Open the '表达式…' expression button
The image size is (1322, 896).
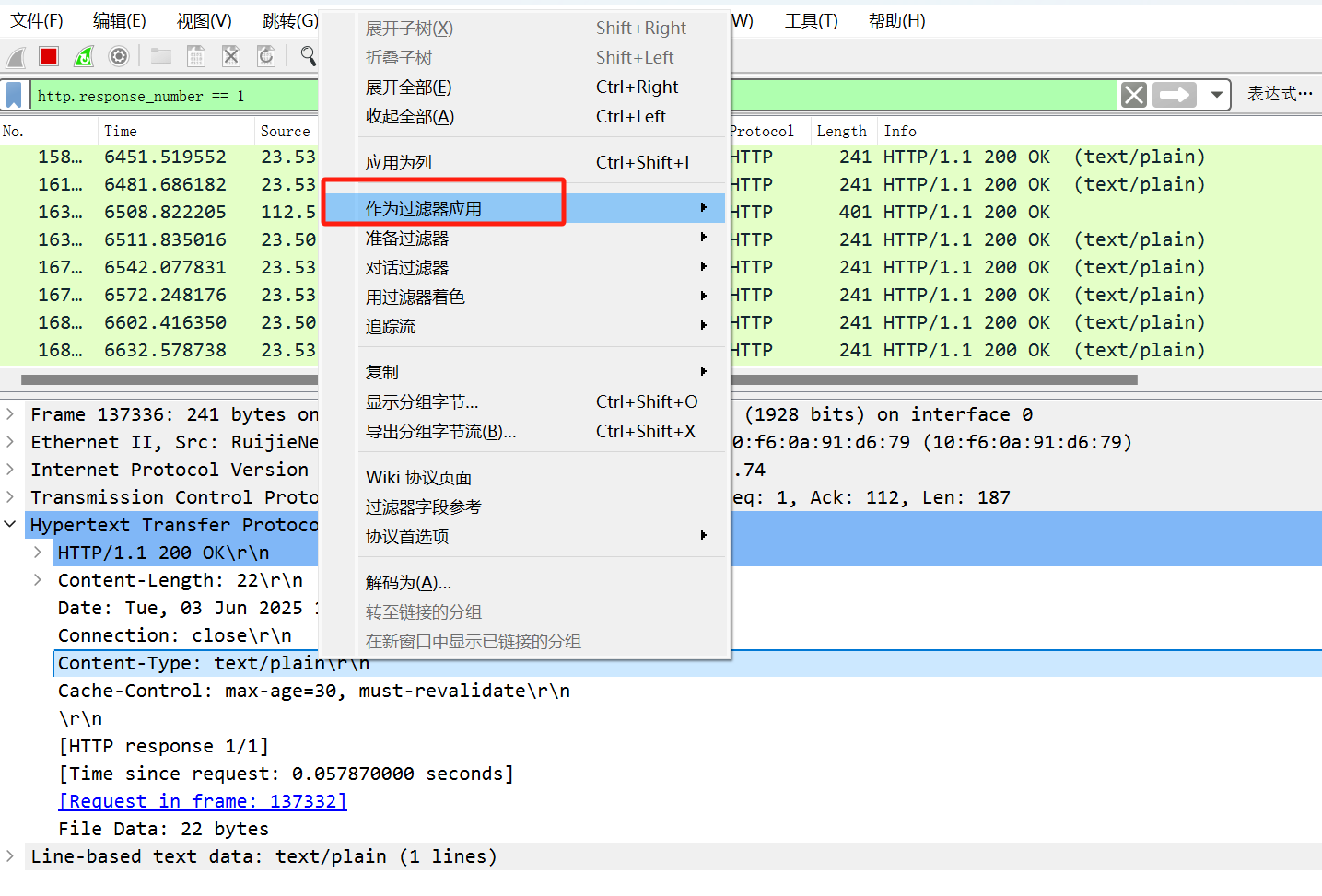(x=1279, y=94)
